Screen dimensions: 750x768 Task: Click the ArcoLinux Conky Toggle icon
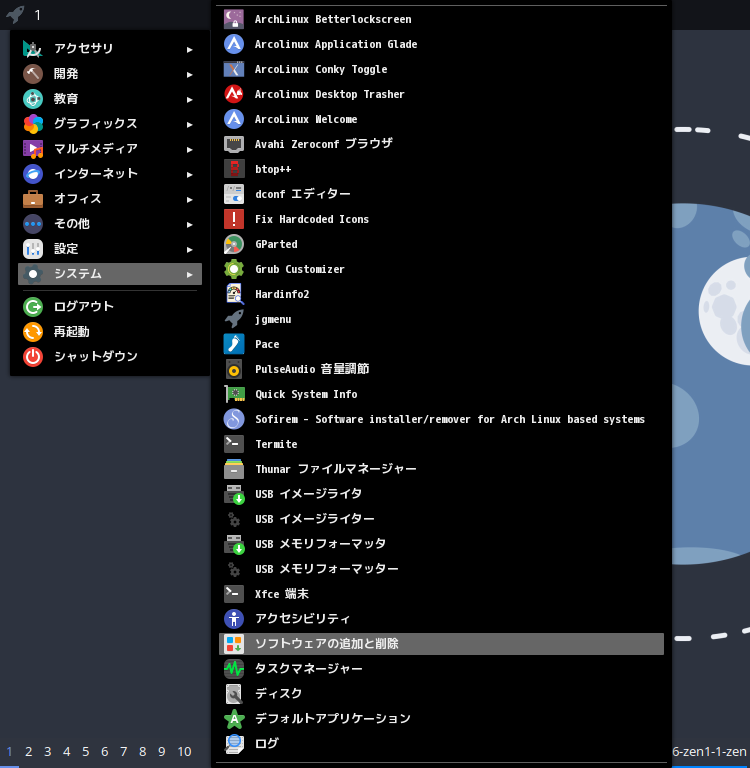pos(234,69)
